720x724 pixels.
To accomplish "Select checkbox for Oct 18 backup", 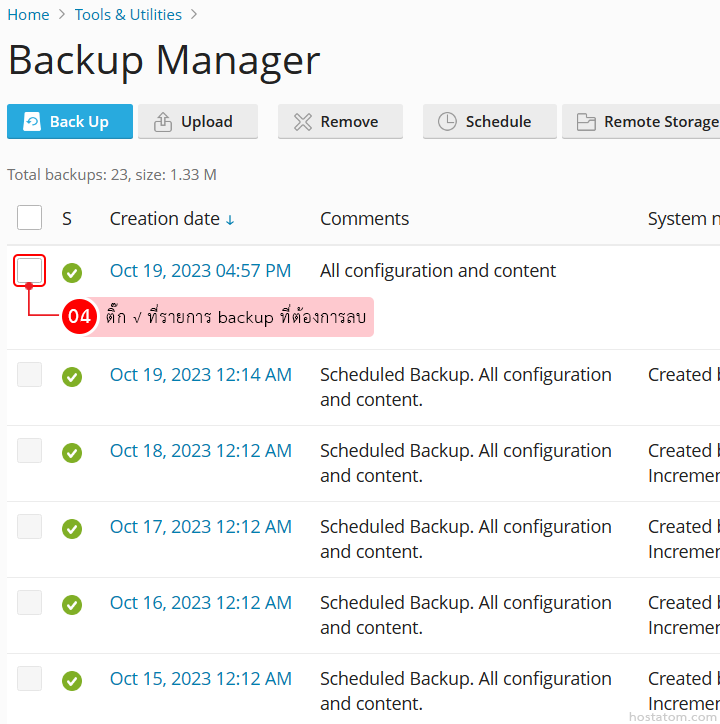I will (x=30, y=451).
